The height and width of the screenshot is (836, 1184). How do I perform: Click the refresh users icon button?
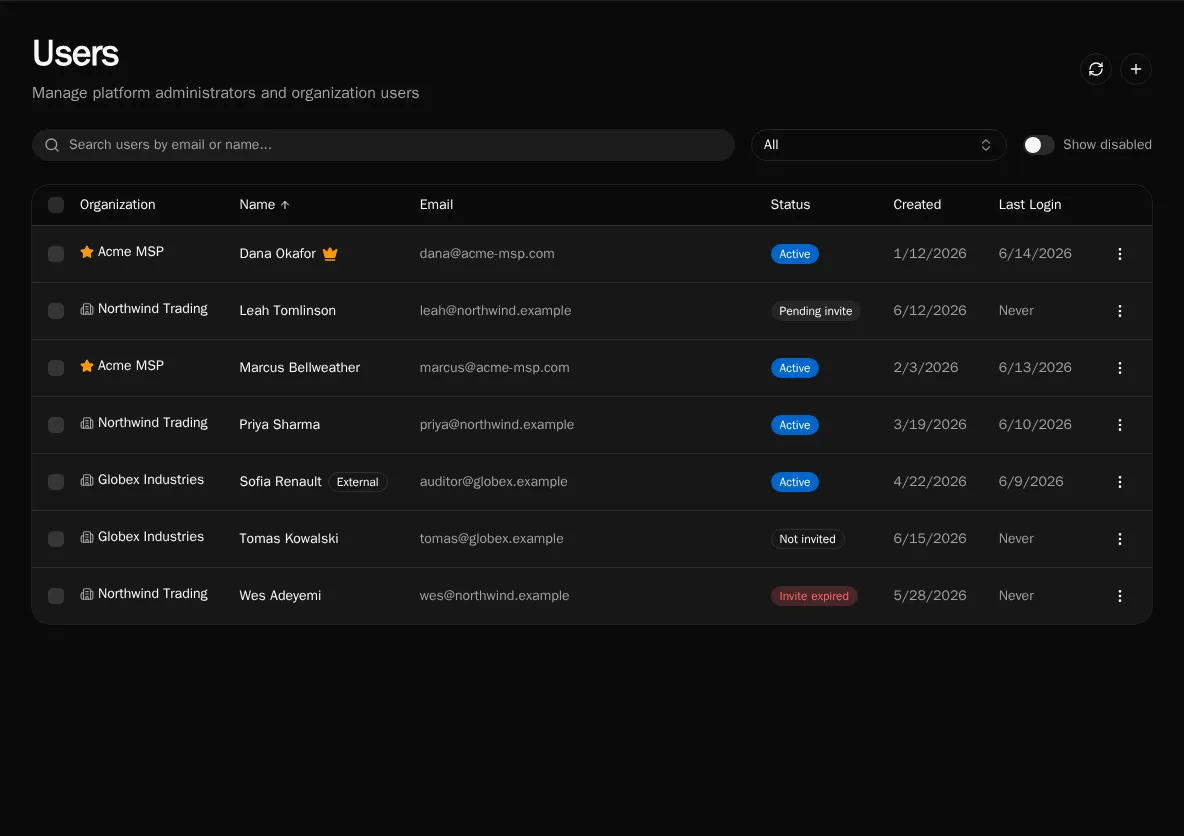(x=1096, y=69)
